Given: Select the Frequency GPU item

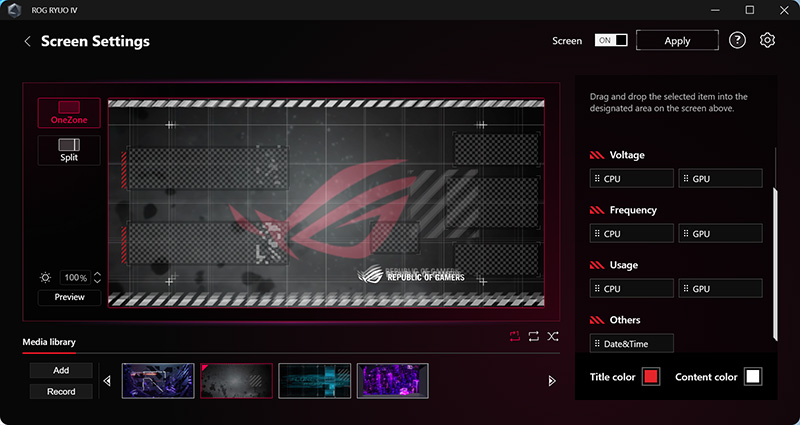Looking at the screenshot, I should (720, 233).
